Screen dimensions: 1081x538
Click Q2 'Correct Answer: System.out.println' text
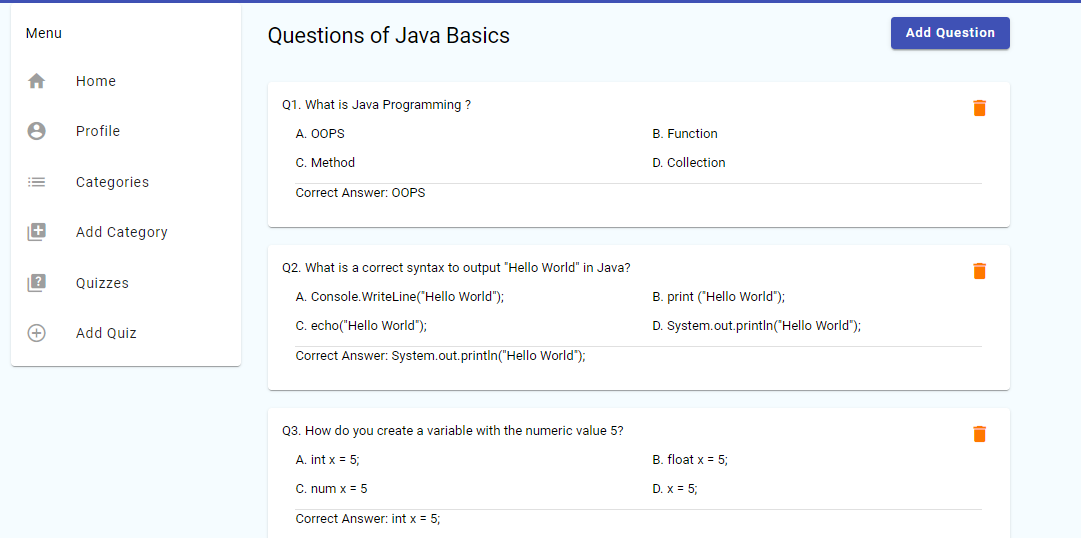pyautogui.click(x=441, y=356)
